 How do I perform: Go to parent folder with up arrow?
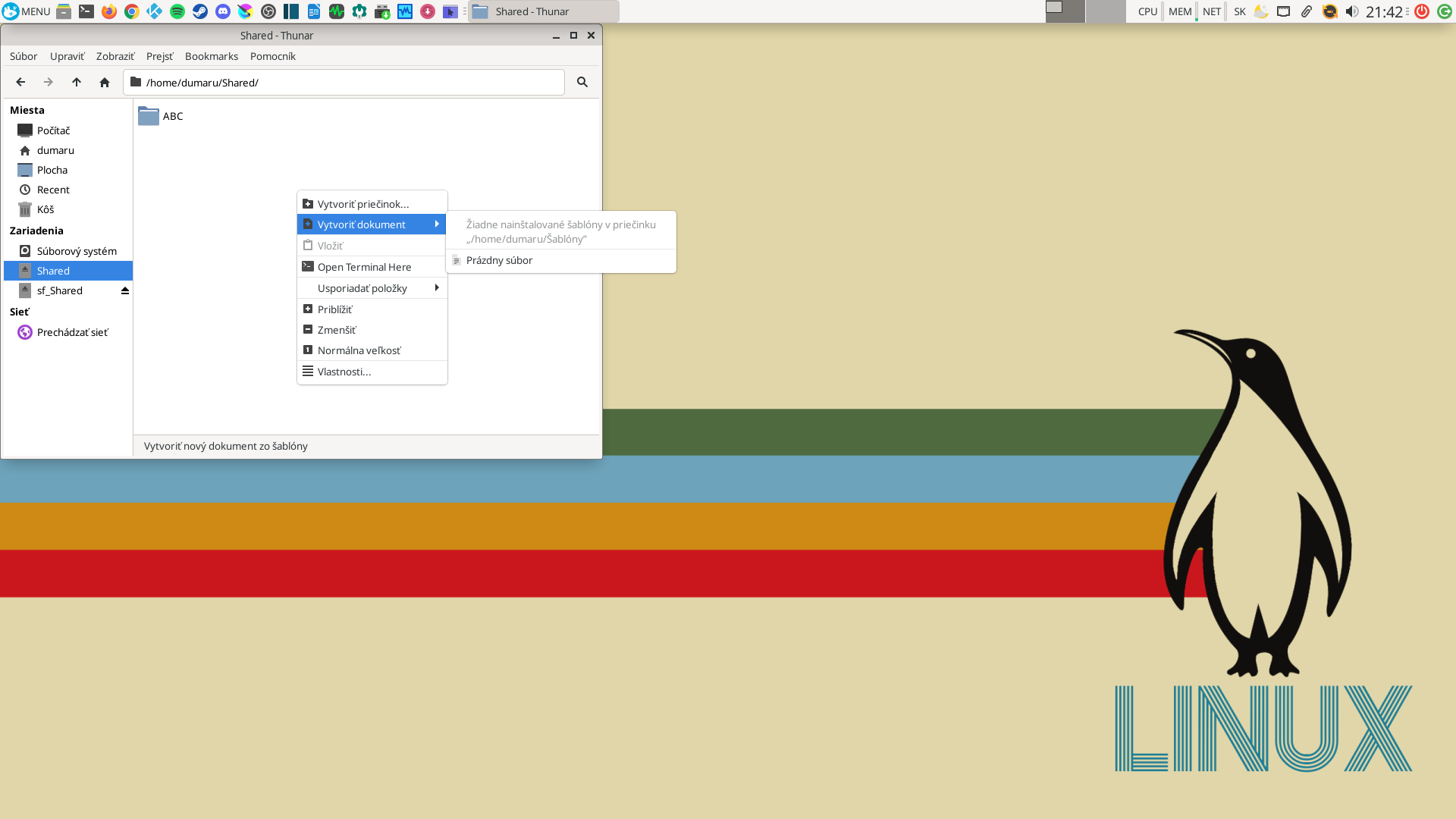click(77, 82)
